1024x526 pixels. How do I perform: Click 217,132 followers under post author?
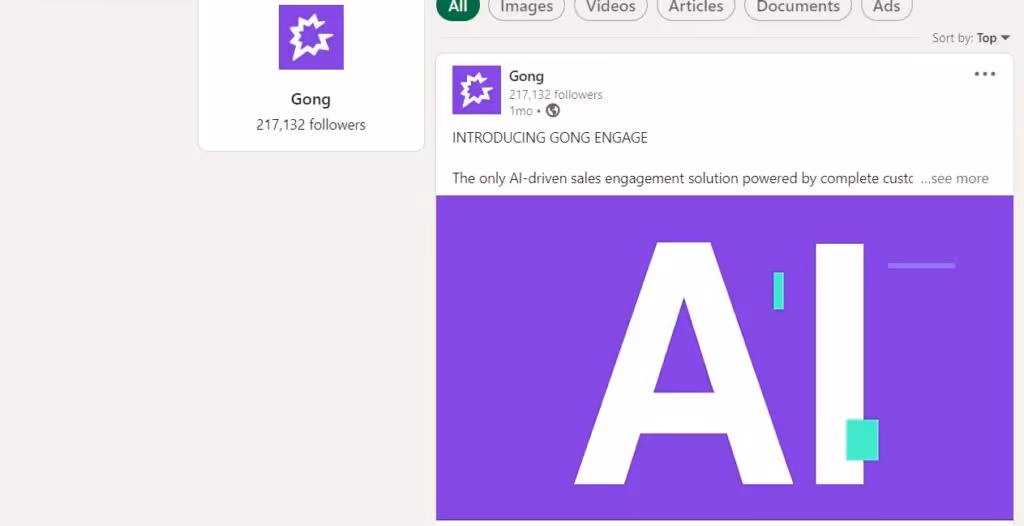(556, 95)
